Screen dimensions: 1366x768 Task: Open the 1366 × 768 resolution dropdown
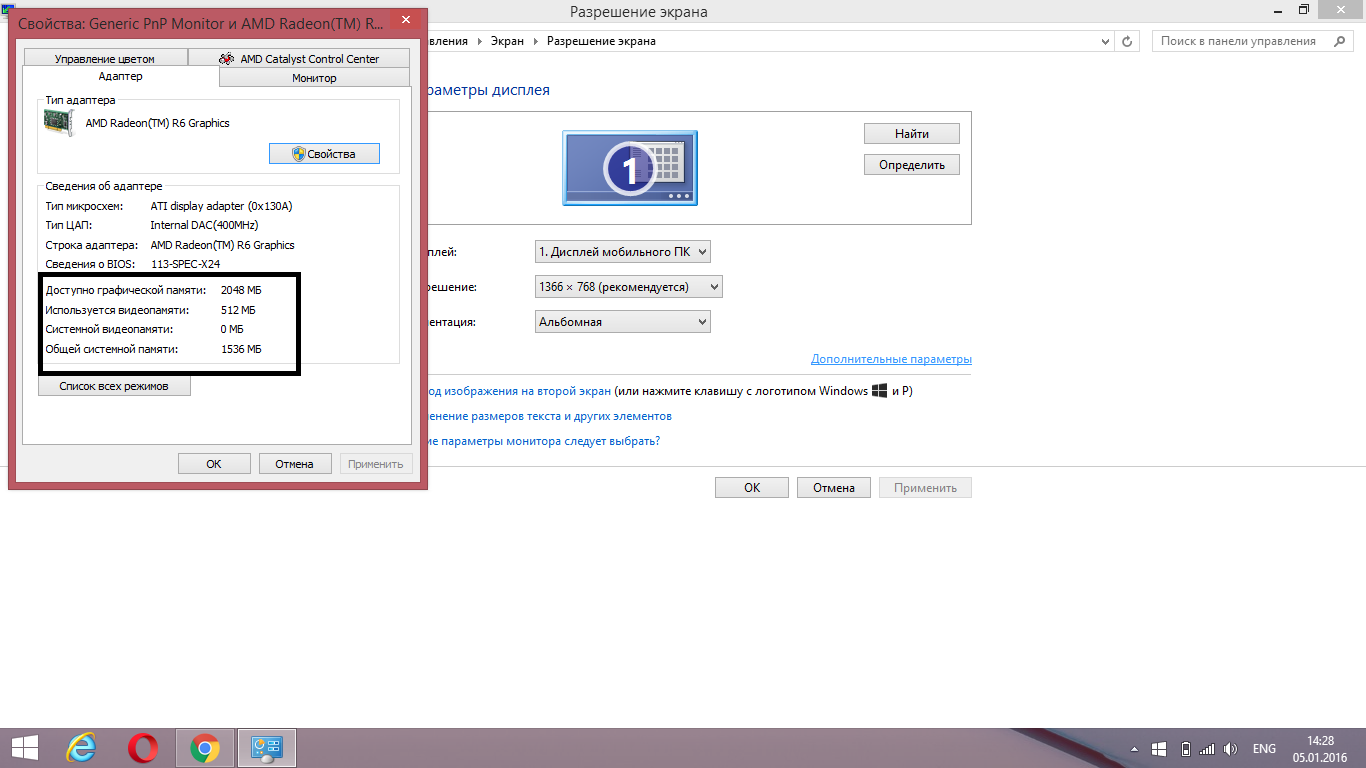click(x=628, y=287)
